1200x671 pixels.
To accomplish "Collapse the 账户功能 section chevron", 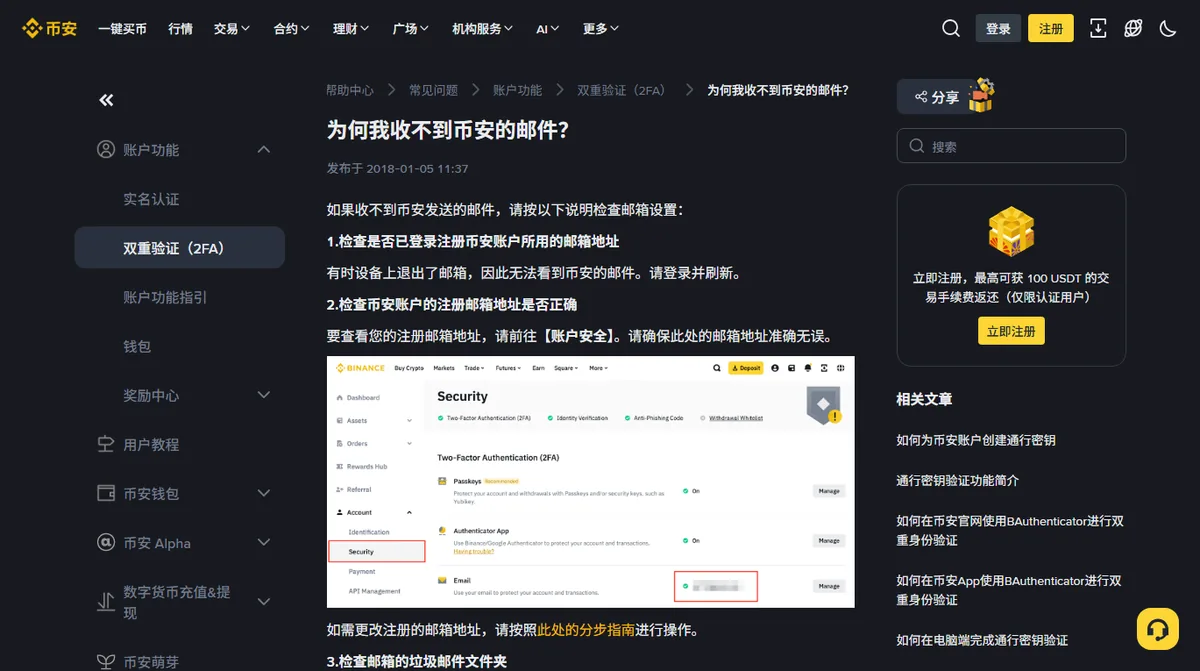I will (264, 150).
